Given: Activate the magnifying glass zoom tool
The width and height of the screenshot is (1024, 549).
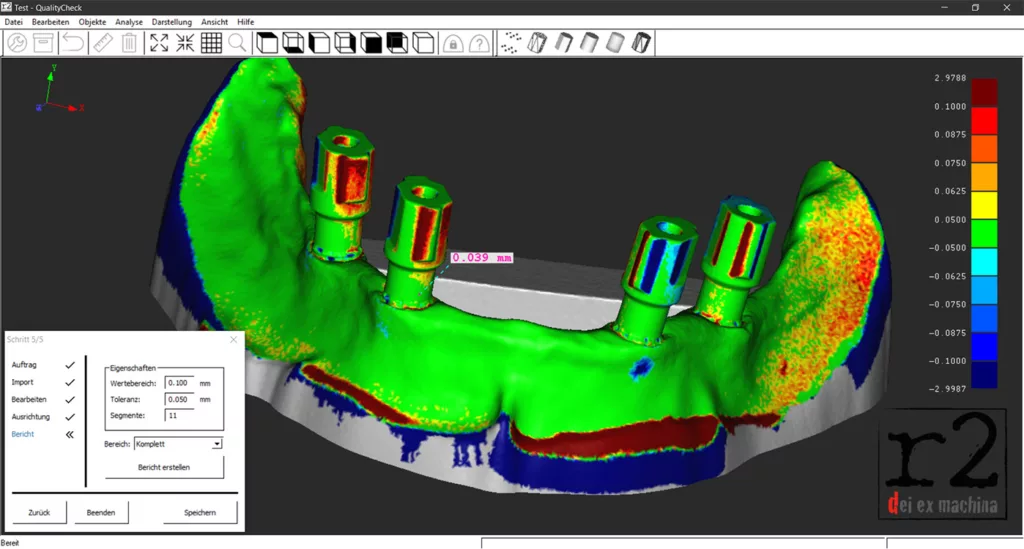Looking at the screenshot, I should (237, 43).
